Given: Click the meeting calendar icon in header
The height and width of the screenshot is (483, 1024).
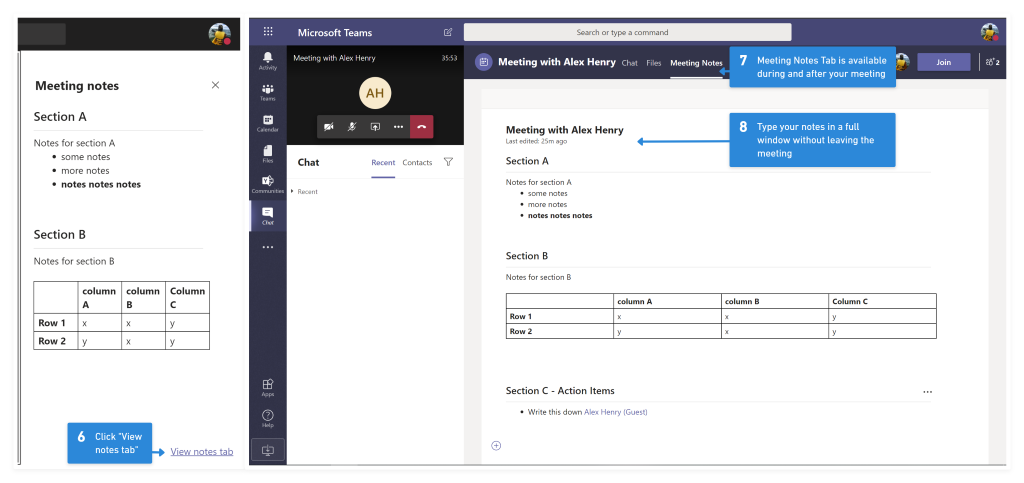Looking at the screenshot, I should tap(484, 62).
